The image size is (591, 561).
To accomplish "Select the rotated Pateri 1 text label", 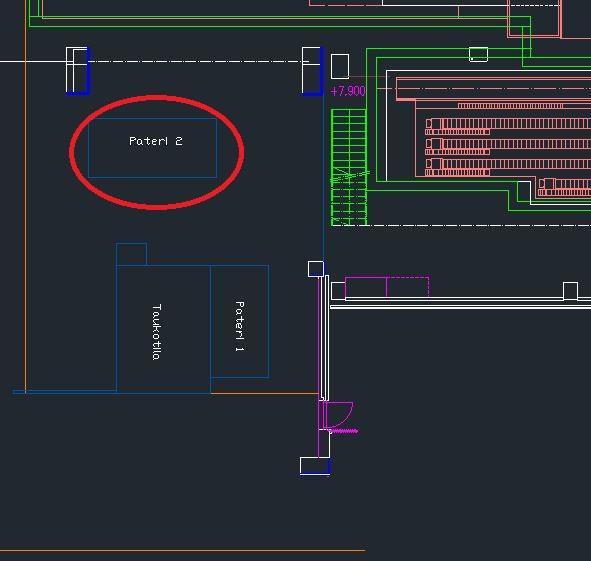I will pyautogui.click(x=240, y=326).
